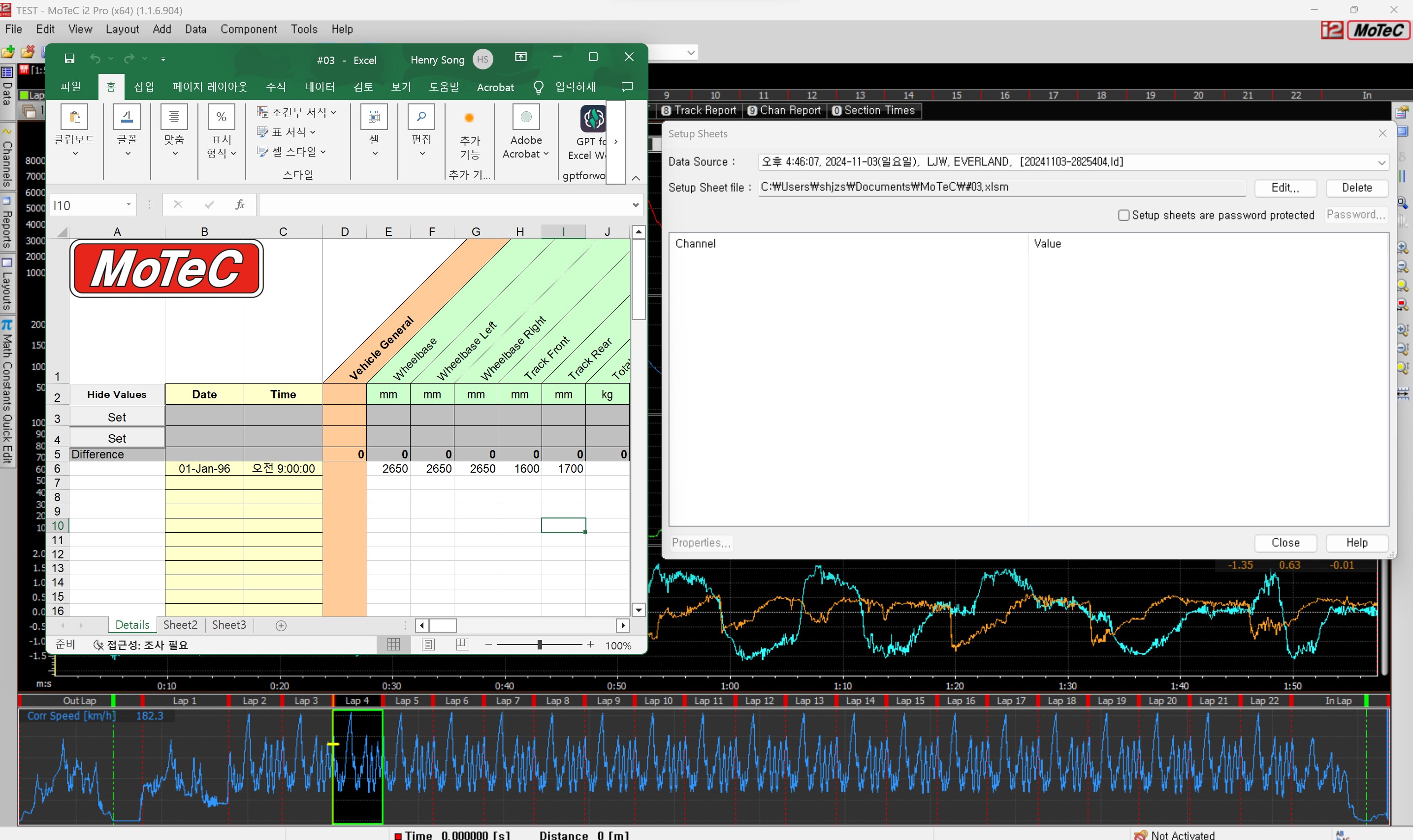Switch to Excel Normal view icon
This screenshot has height=840, width=1413.
click(393, 645)
